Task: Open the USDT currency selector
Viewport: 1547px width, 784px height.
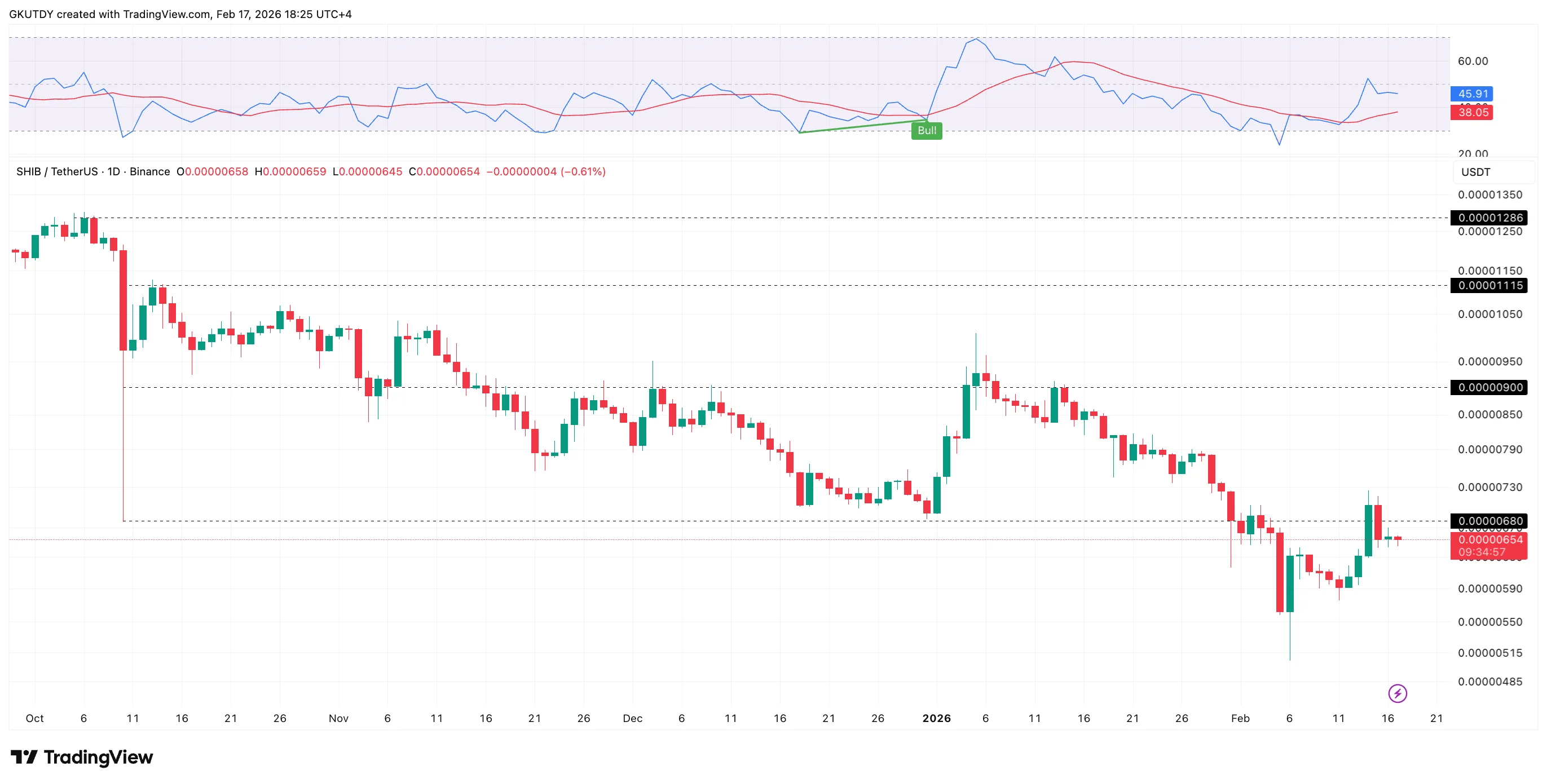Action: pos(1475,172)
